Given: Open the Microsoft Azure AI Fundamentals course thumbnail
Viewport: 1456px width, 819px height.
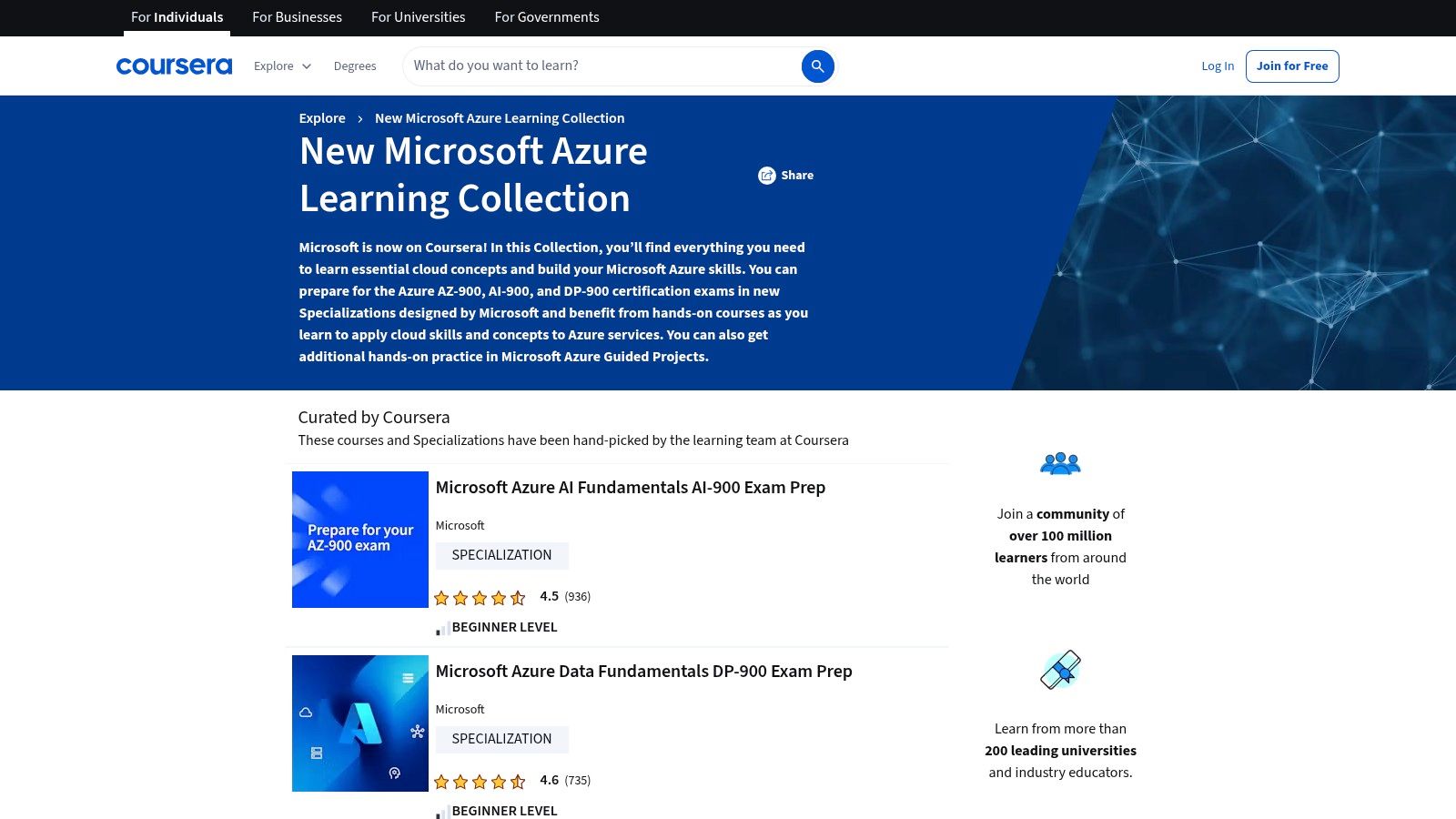Looking at the screenshot, I should coord(359,539).
